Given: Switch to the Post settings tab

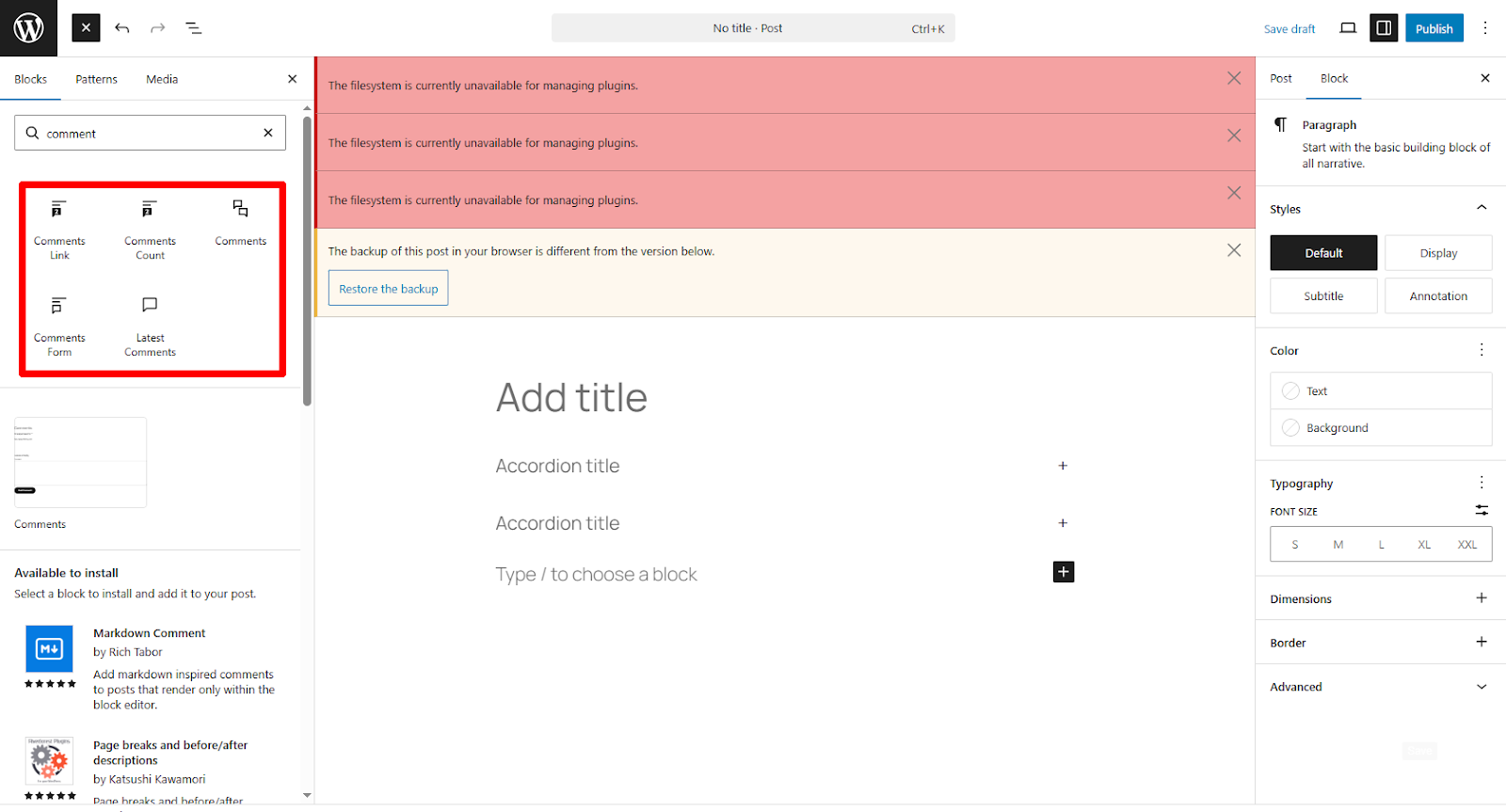Looking at the screenshot, I should (x=1280, y=79).
